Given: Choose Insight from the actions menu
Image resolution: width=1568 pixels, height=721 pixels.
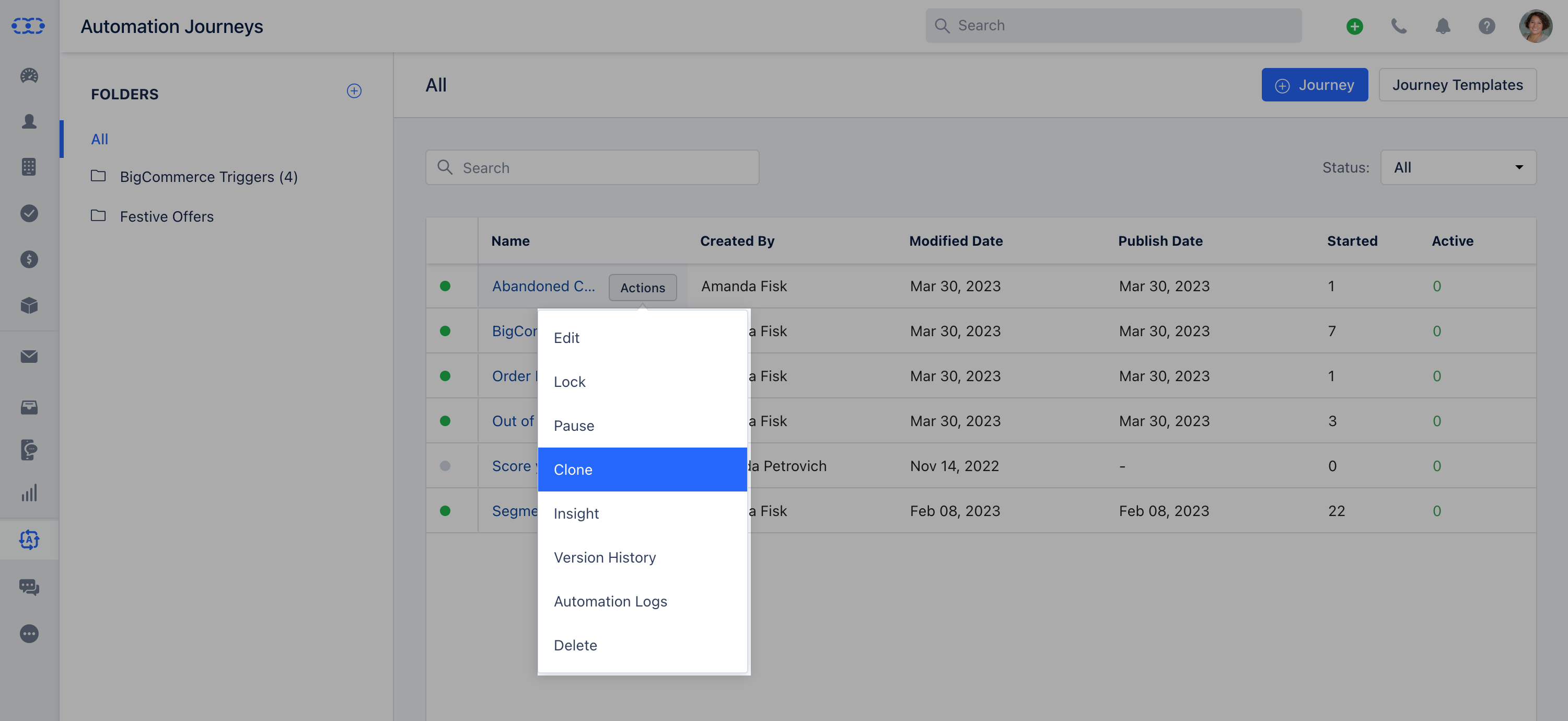Looking at the screenshot, I should [x=642, y=513].
